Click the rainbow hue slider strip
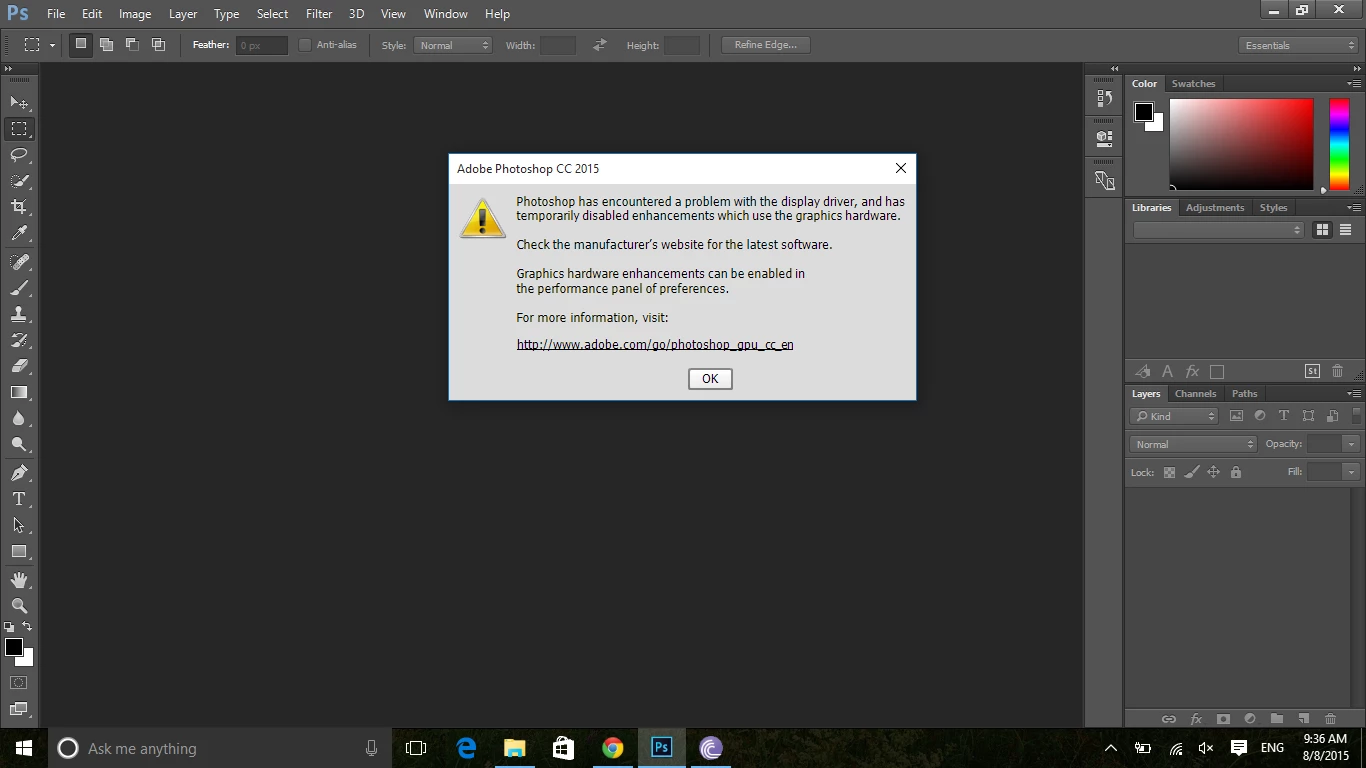Image resolution: width=1366 pixels, height=768 pixels. [x=1340, y=144]
